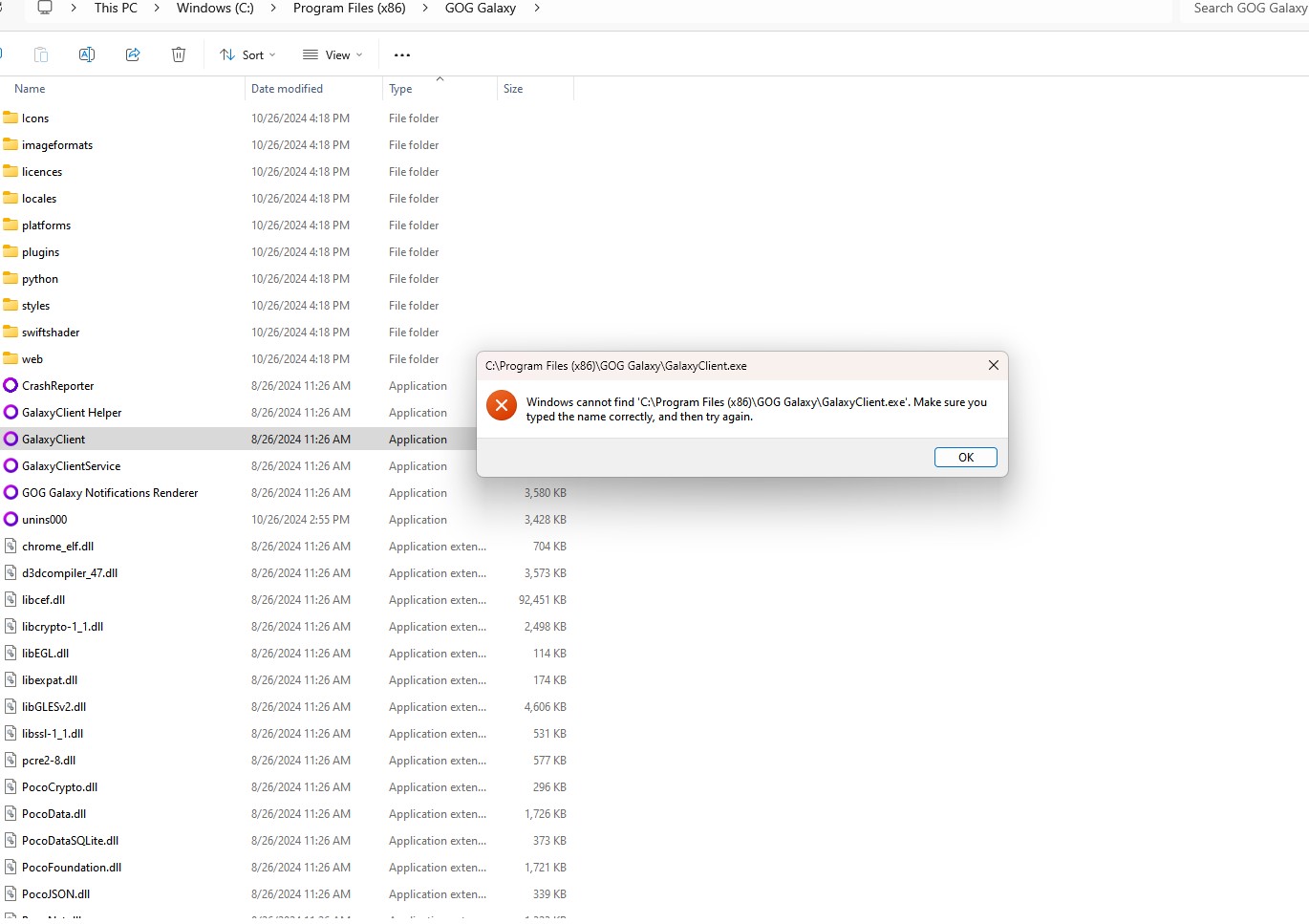Image resolution: width=1309 pixels, height=924 pixels.
Task: Open the View dropdown
Action: (x=333, y=54)
